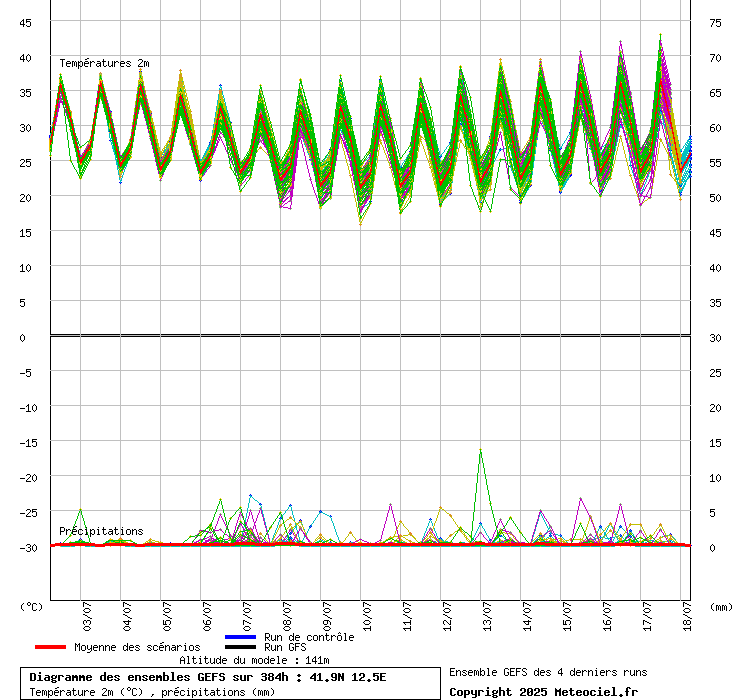Click the 45 value on temperature axis

(25, 23)
